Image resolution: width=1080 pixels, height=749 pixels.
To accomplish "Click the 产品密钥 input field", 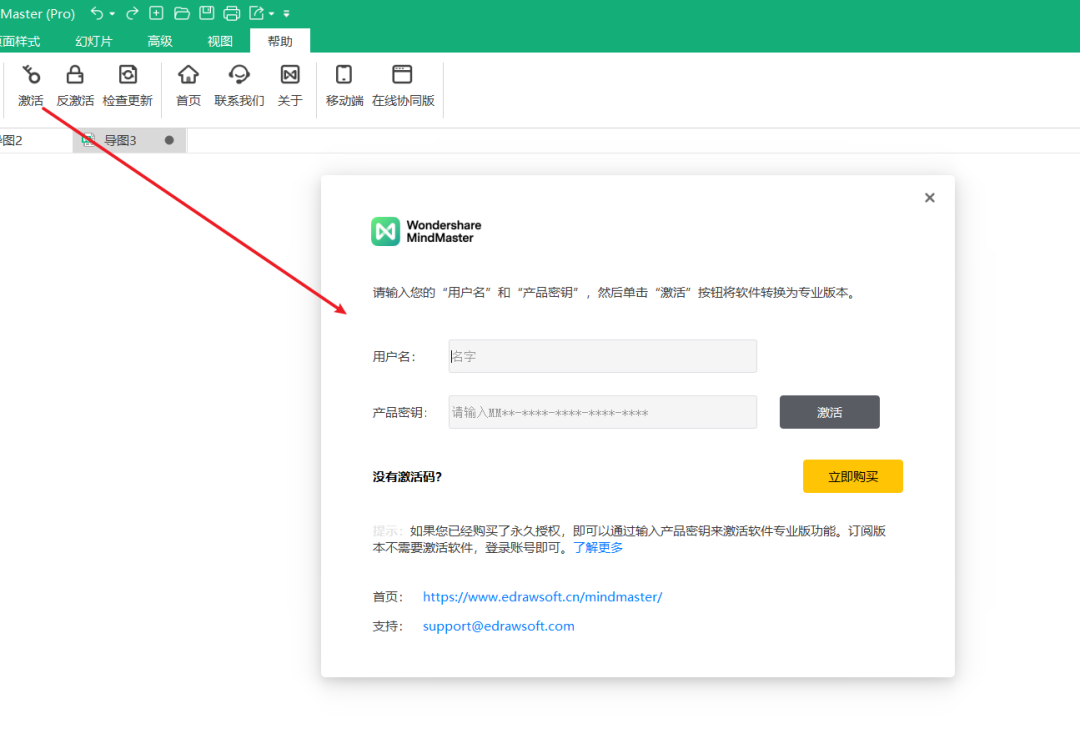I will point(603,412).
